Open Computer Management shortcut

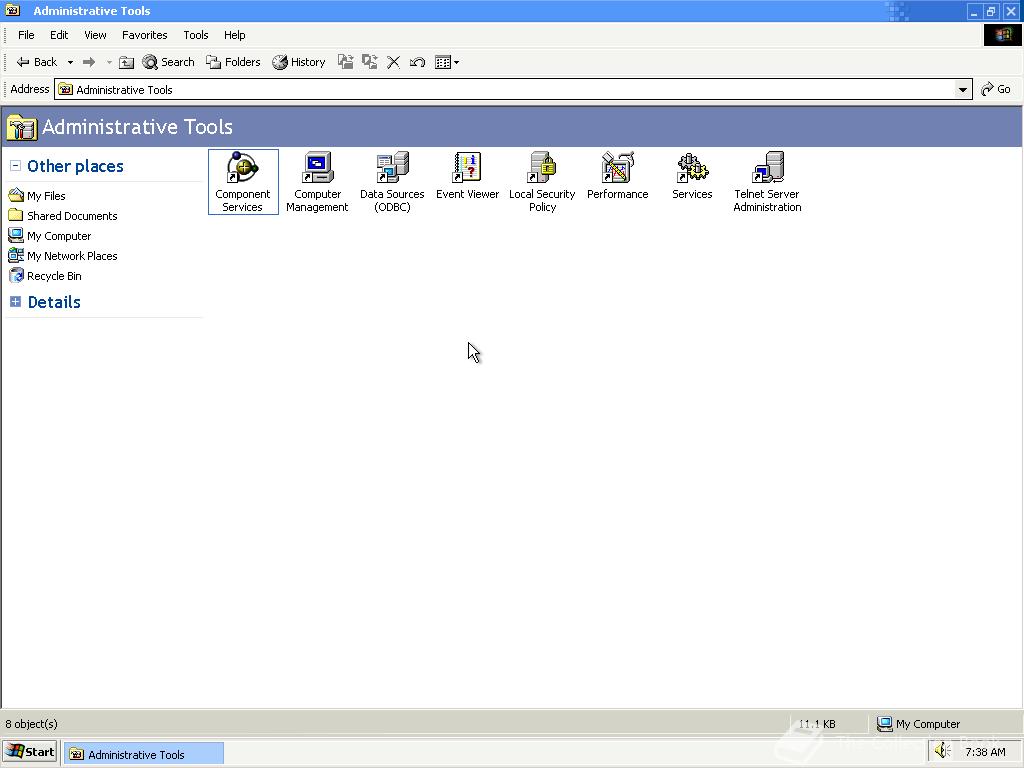[x=317, y=182]
